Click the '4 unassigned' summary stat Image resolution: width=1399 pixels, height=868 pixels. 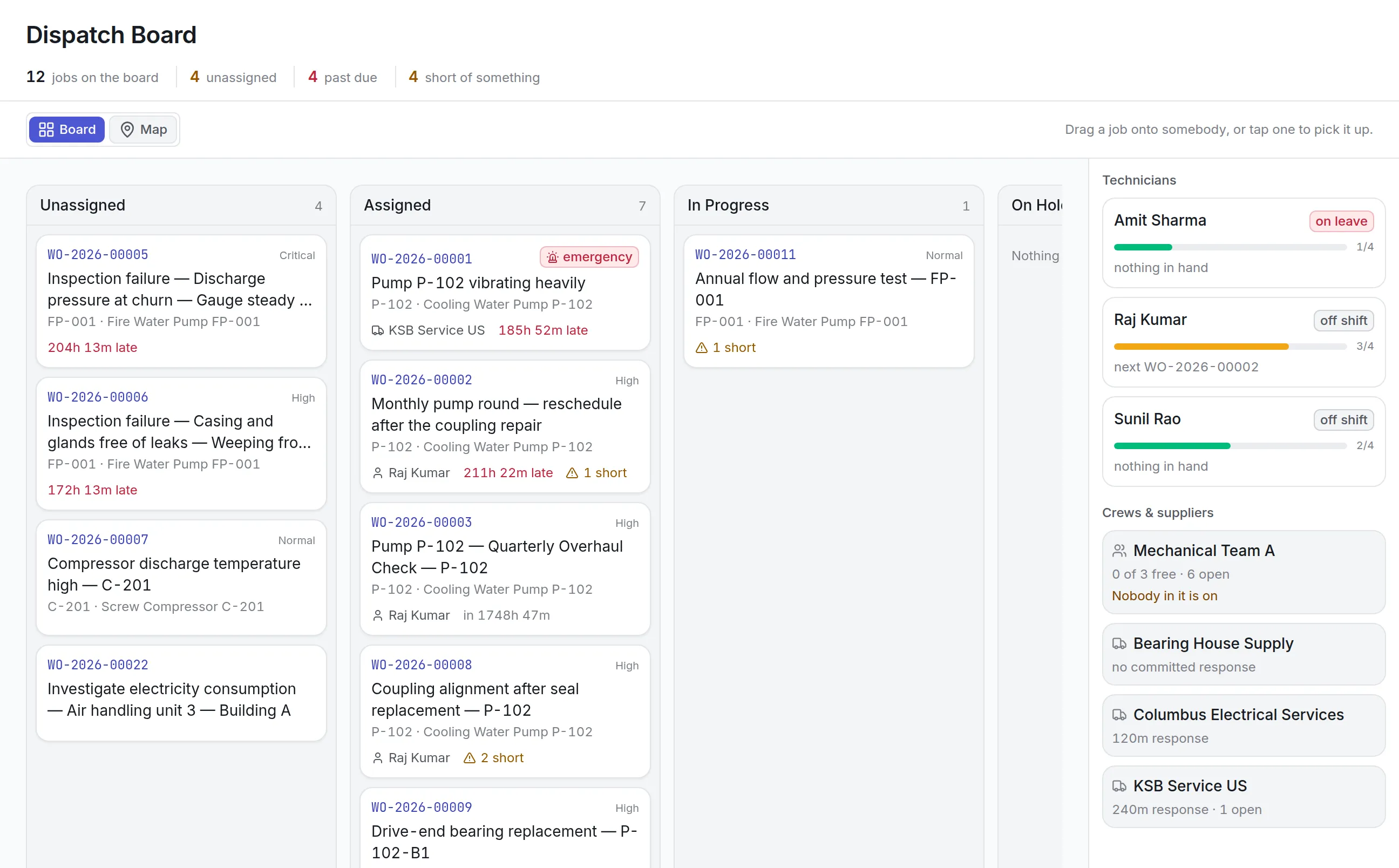[233, 77]
